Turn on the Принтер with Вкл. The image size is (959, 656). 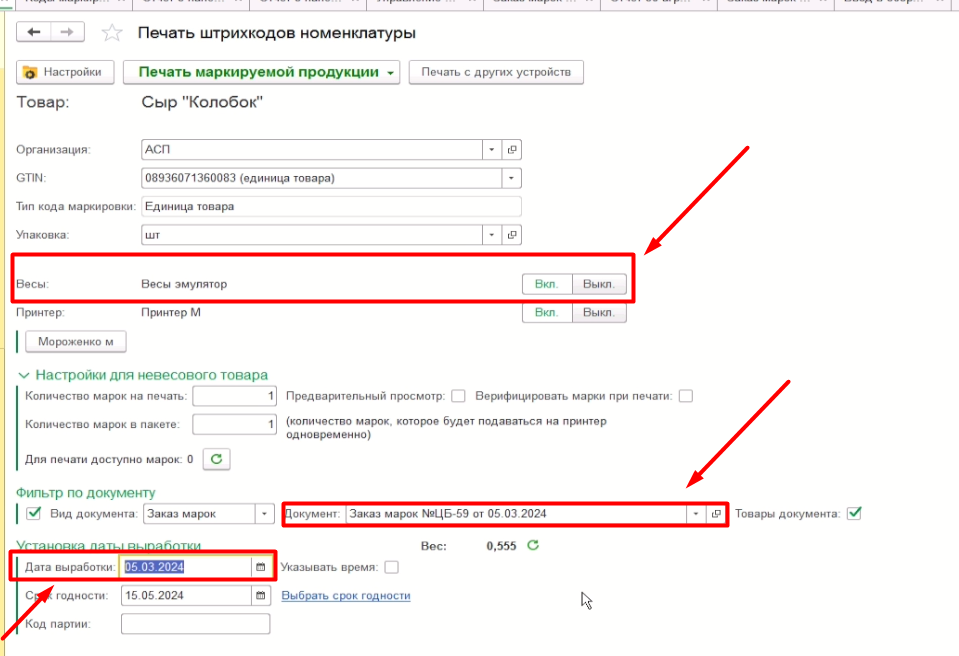[547, 312]
